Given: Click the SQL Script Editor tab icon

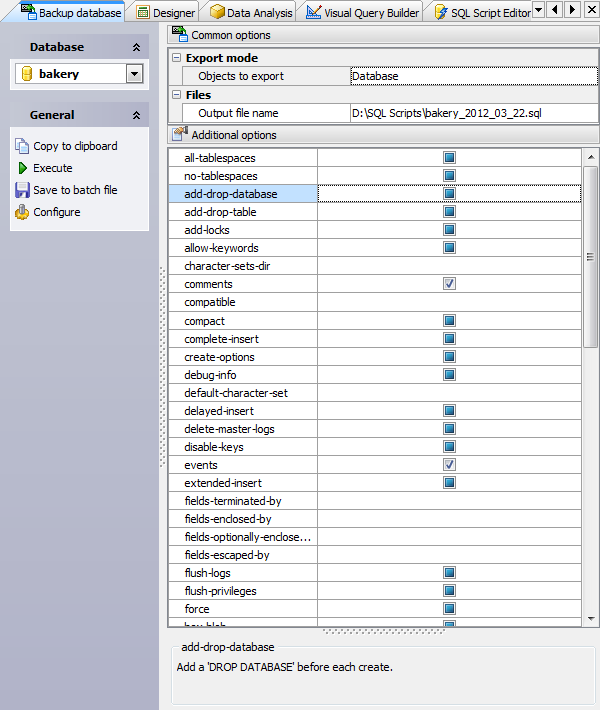Looking at the screenshot, I should click(440, 12).
